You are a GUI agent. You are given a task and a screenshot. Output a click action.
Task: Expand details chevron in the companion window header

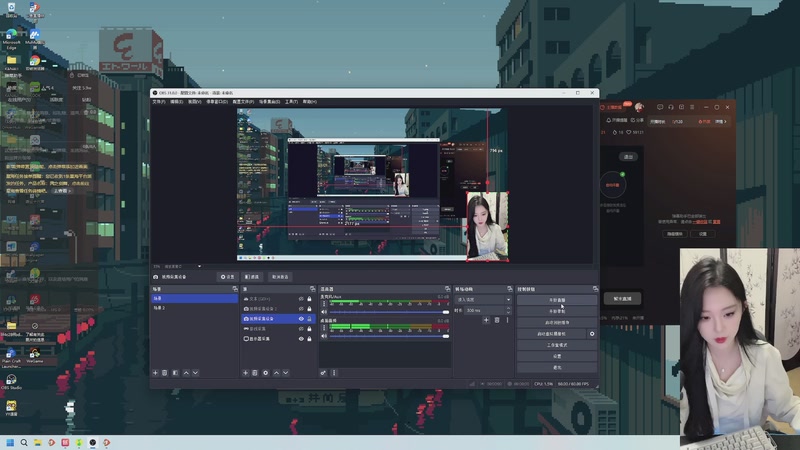pyautogui.click(x=725, y=121)
